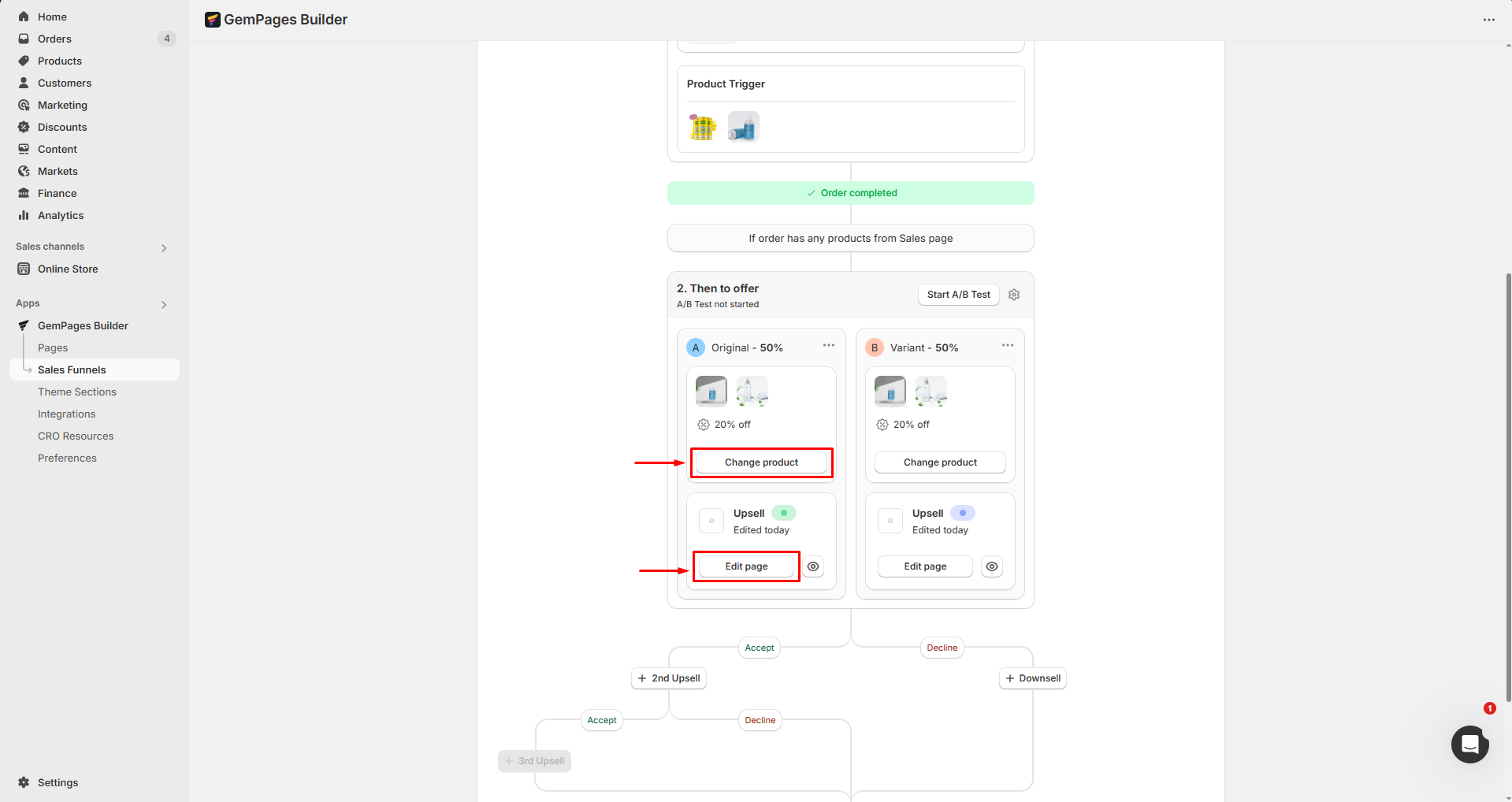Click the Products tag icon

click(24, 61)
